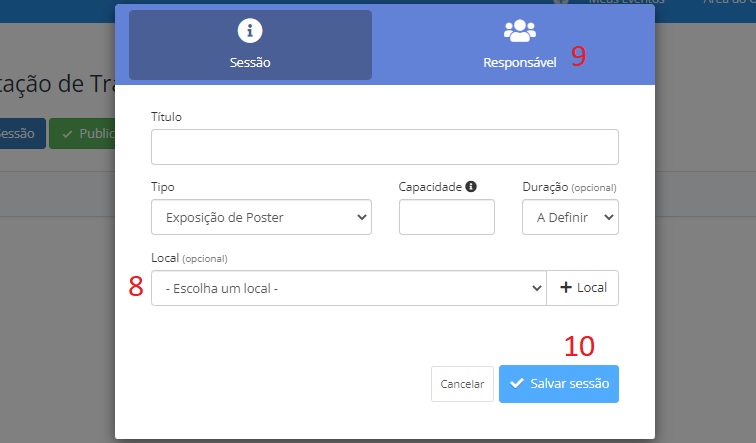
Task: Focus the Título text field
Action: [x=385, y=147]
